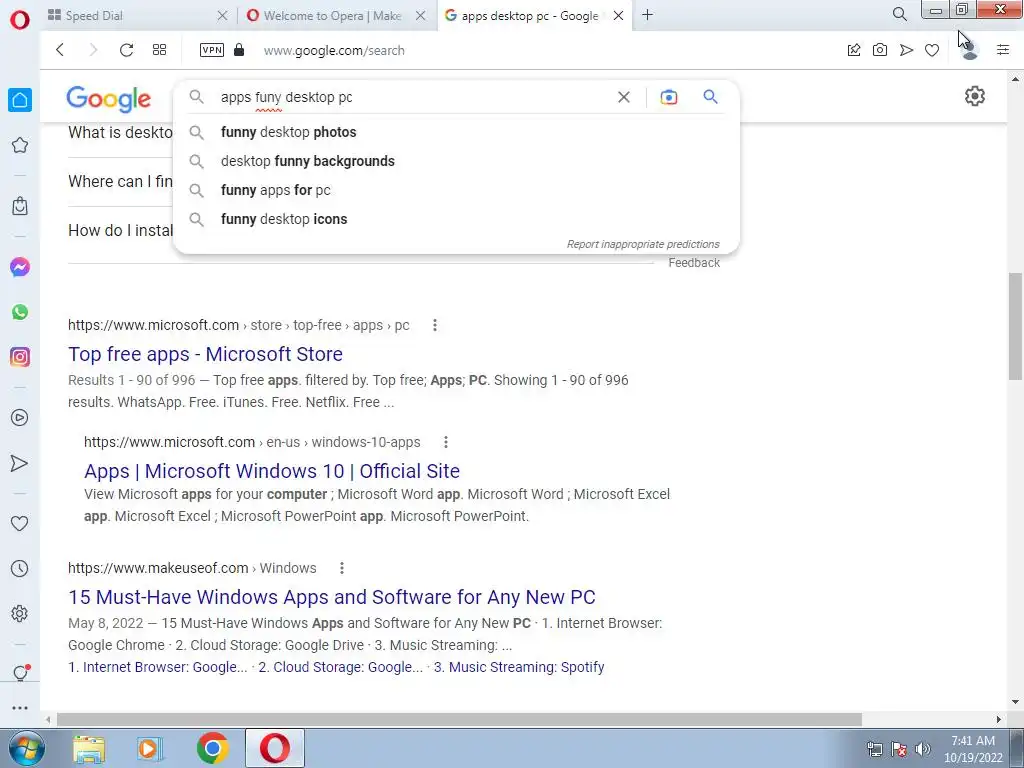Open 3. Music Streaming: Spotify sublink
This screenshot has height=768, width=1024.
coord(519,667)
